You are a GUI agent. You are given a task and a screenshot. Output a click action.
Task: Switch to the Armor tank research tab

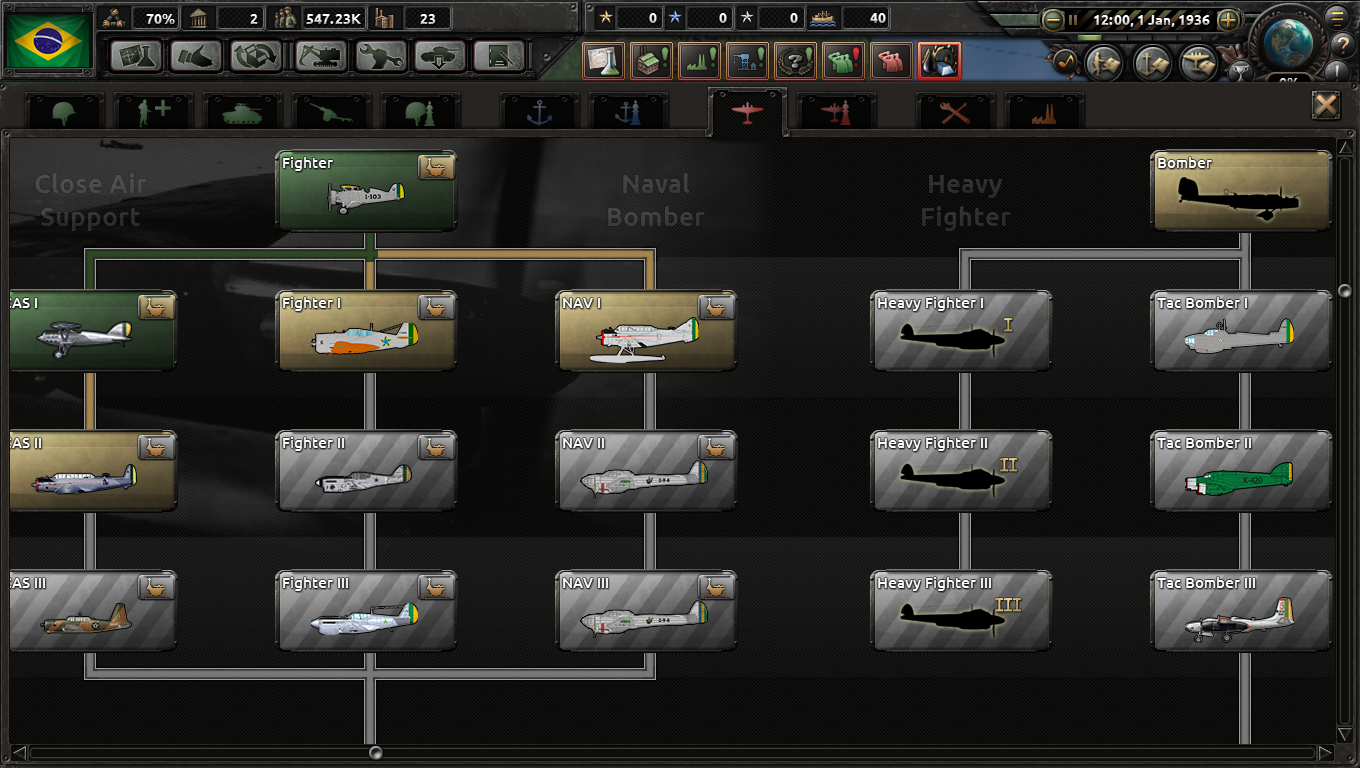point(242,112)
